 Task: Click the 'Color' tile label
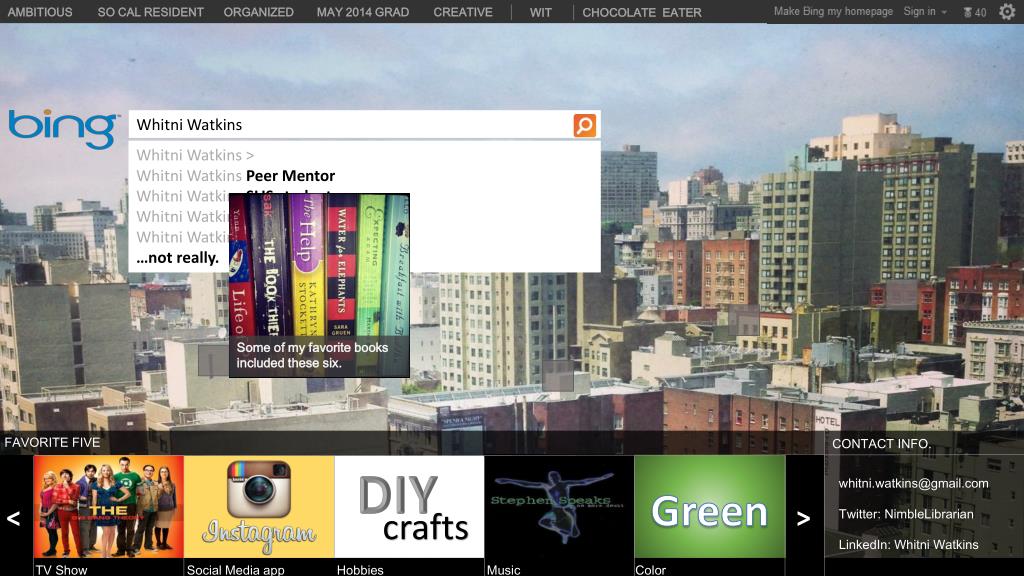pos(650,569)
